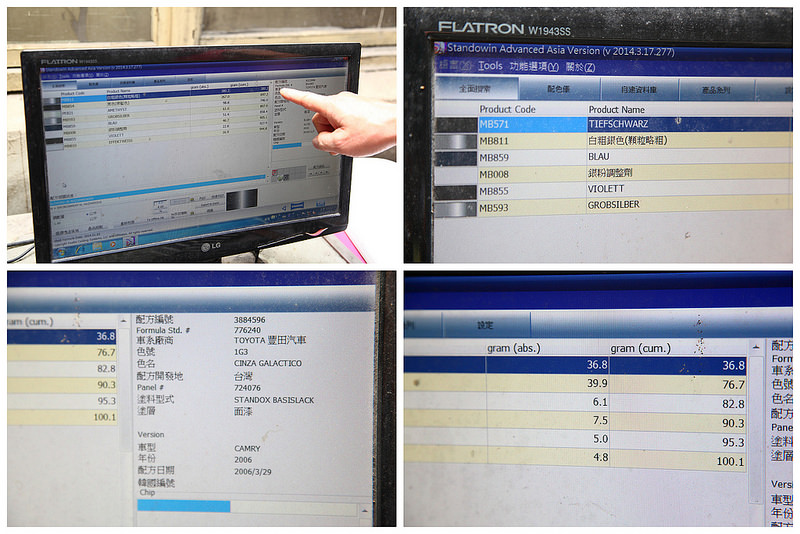The height and width of the screenshot is (534, 800).
Task: Click the formula number 3884596
Action: pos(249,320)
